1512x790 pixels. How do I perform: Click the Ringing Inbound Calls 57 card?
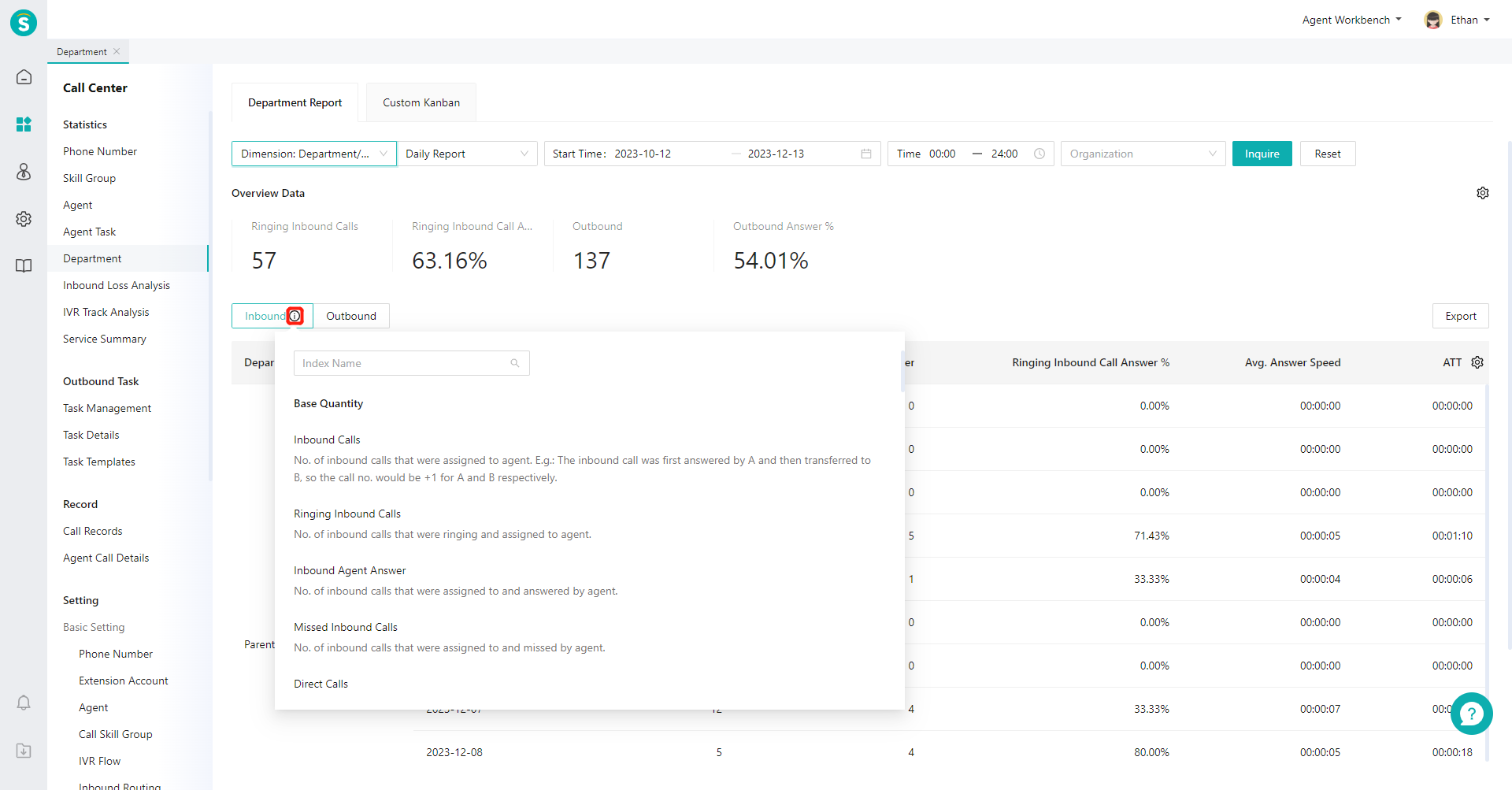tap(312, 245)
